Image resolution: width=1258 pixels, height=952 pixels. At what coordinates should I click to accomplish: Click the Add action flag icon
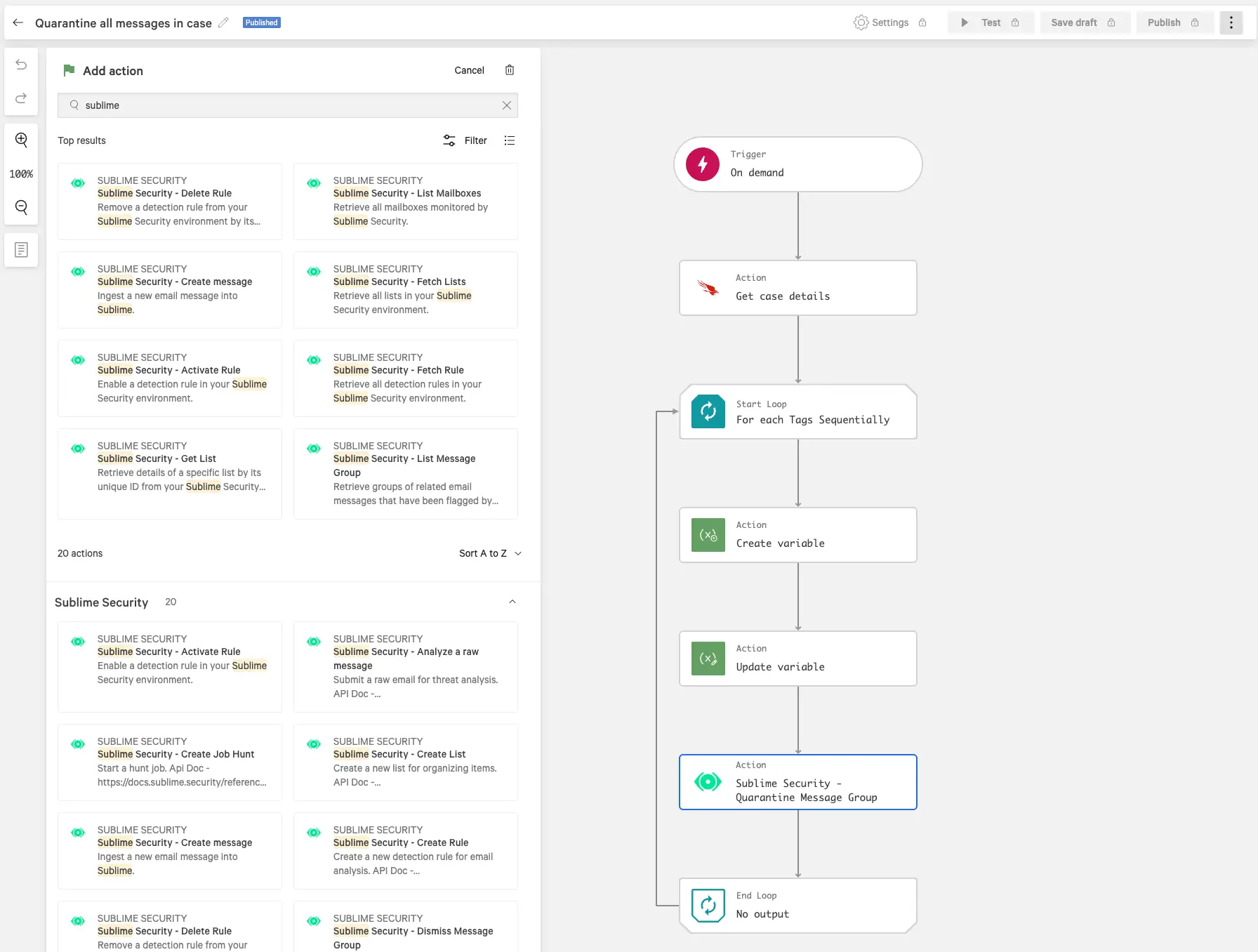(69, 70)
